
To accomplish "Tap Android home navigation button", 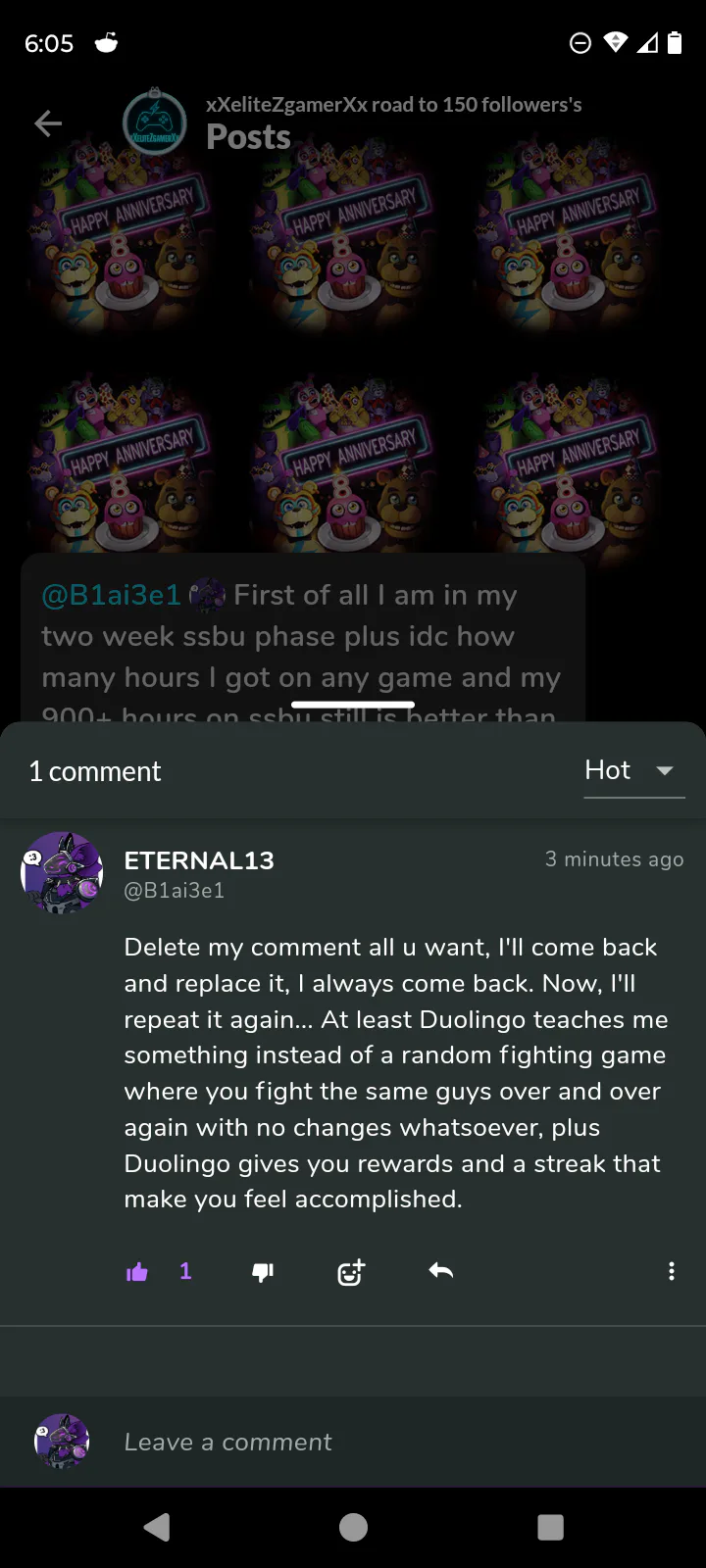I will click(353, 1527).
